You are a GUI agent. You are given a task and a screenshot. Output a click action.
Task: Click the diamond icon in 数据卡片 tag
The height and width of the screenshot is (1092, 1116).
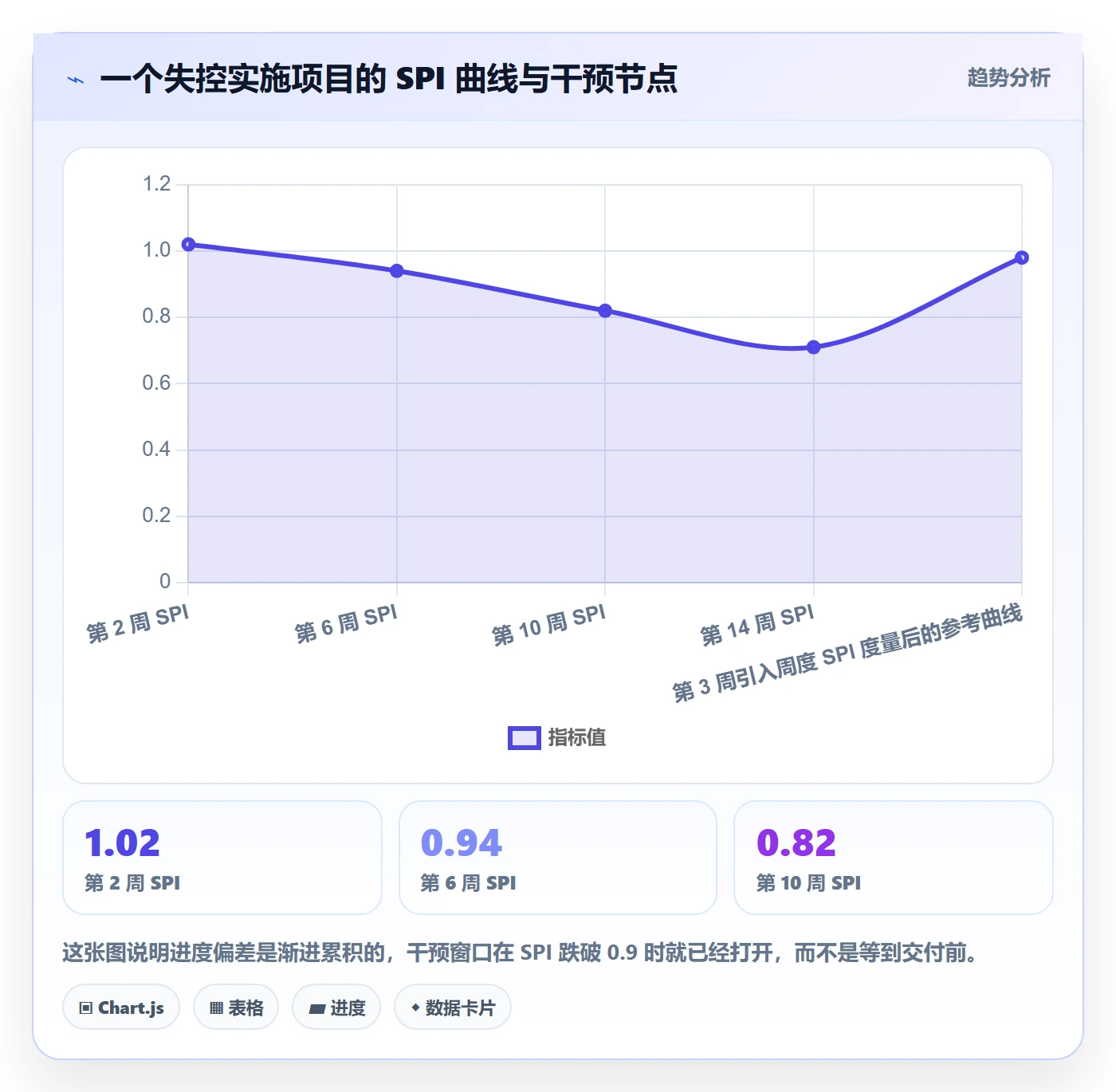(415, 1008)
